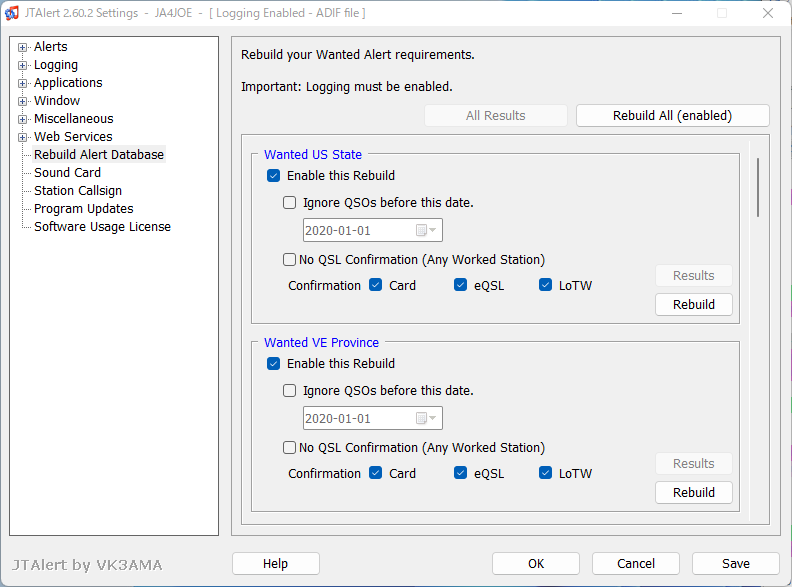Expand the Window tree node
This screenshot has height=587, width=792.
point(22,102)
